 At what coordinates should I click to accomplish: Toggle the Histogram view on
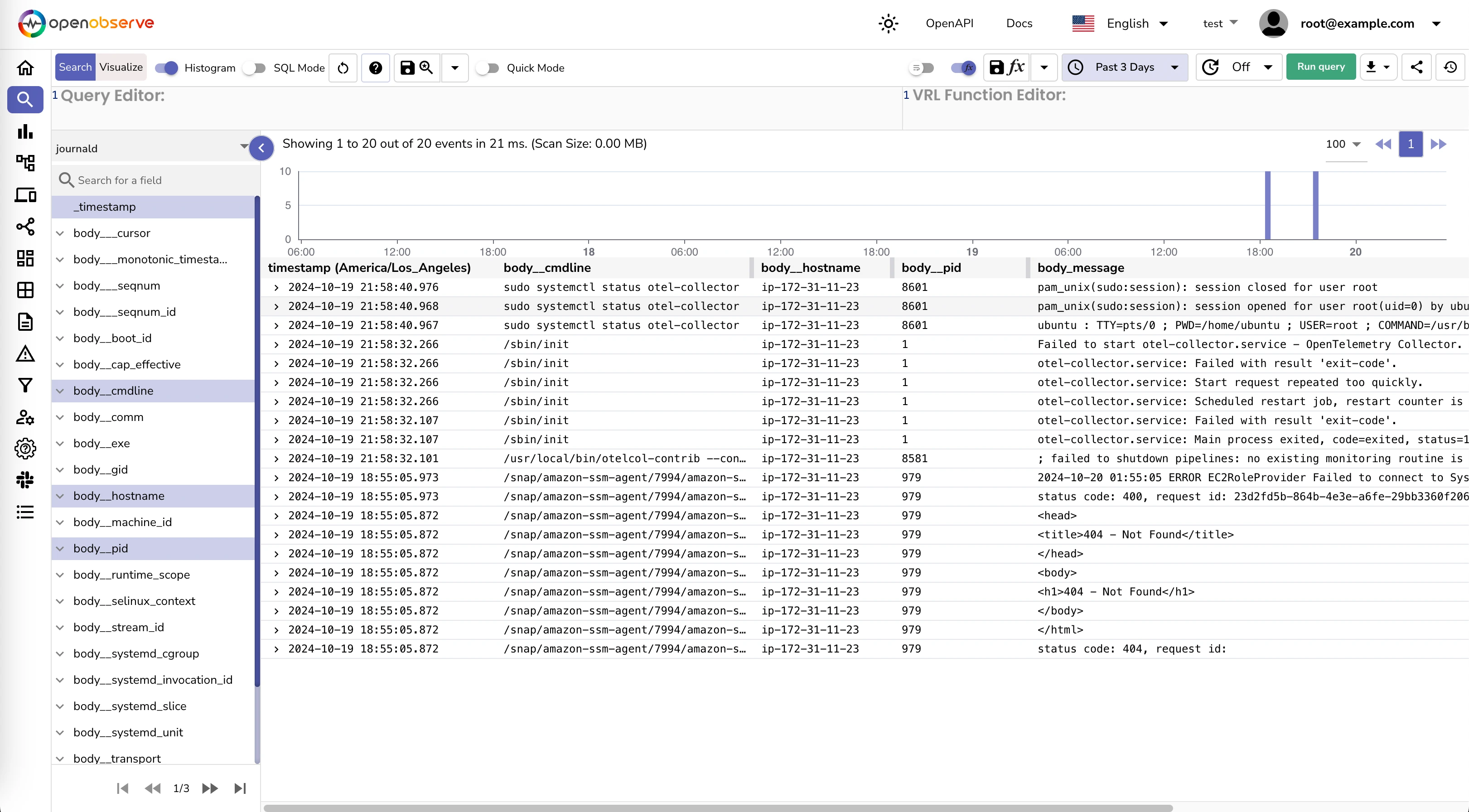click(x=167, y=68)
